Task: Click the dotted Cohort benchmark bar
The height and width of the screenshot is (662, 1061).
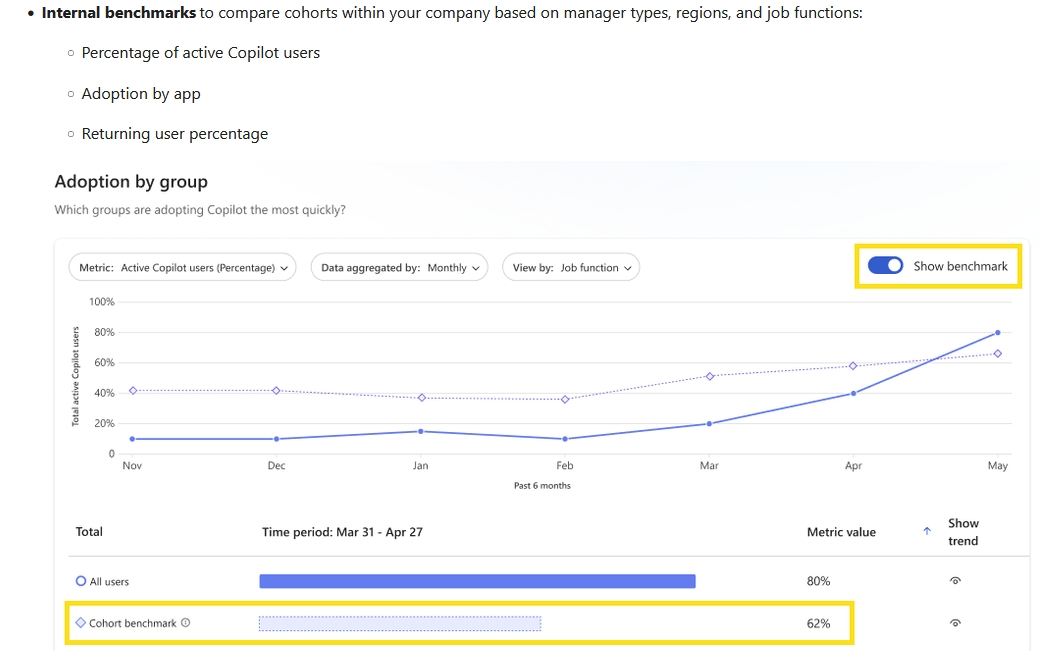Action: coord(400,623)
